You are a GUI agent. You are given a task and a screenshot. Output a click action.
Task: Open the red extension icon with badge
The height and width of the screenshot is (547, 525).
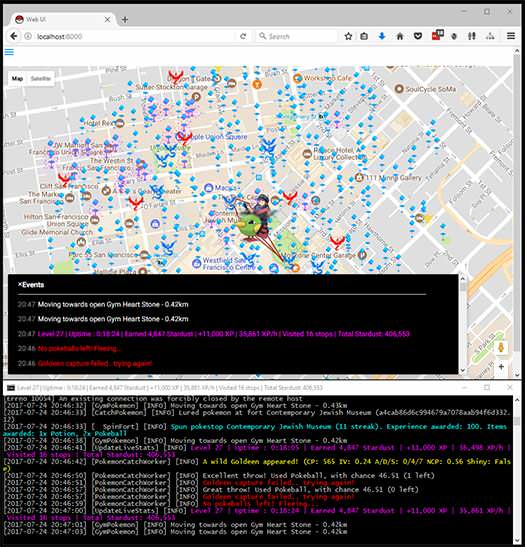[x=437, y=35]
